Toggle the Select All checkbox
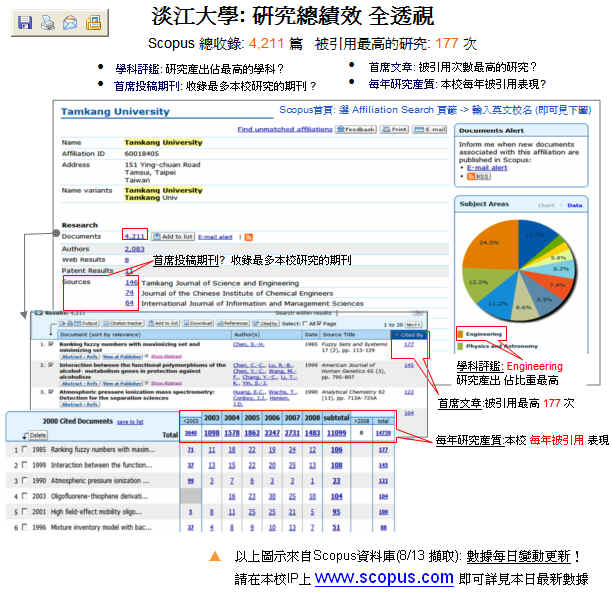Image resolution: width=612 pixels, height=597 pixels. 305,323
